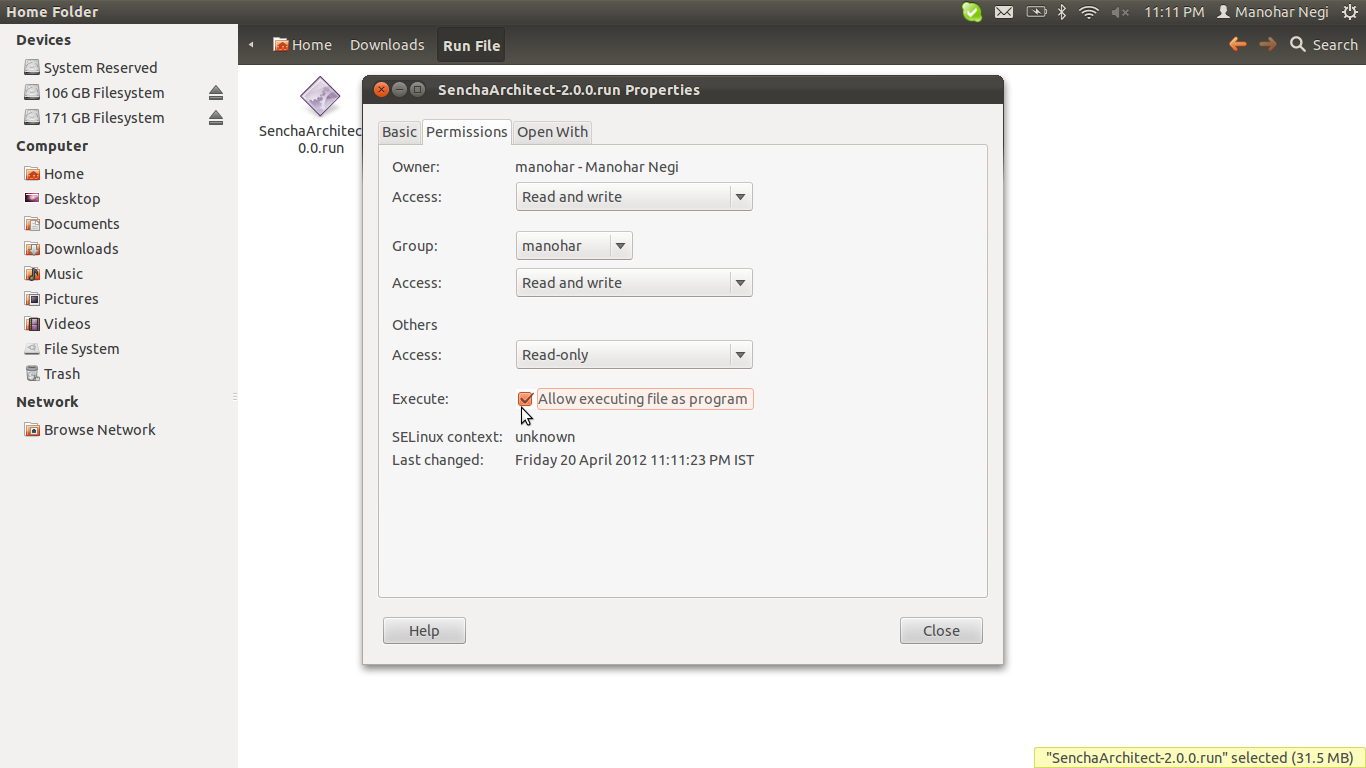Viewport: 1366px width, 768px height.
Task: Open the Owner access dropdown
Action: pos(634,197)
